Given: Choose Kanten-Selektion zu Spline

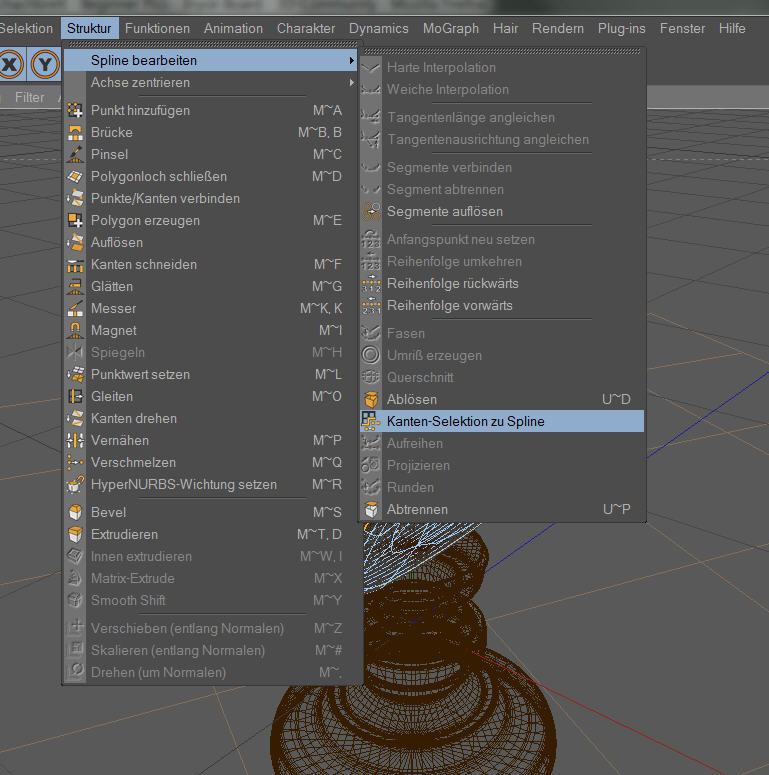Looking at the screenshot, I should (x=502, y=421).
